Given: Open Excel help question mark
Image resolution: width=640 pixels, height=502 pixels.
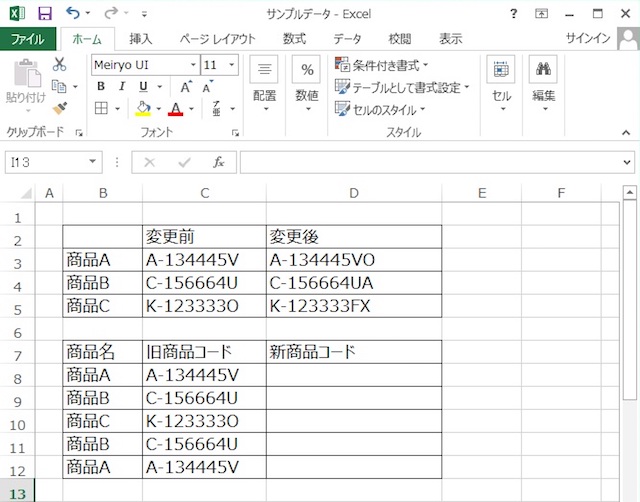Looking at the screenshot, I should point(513,14).
